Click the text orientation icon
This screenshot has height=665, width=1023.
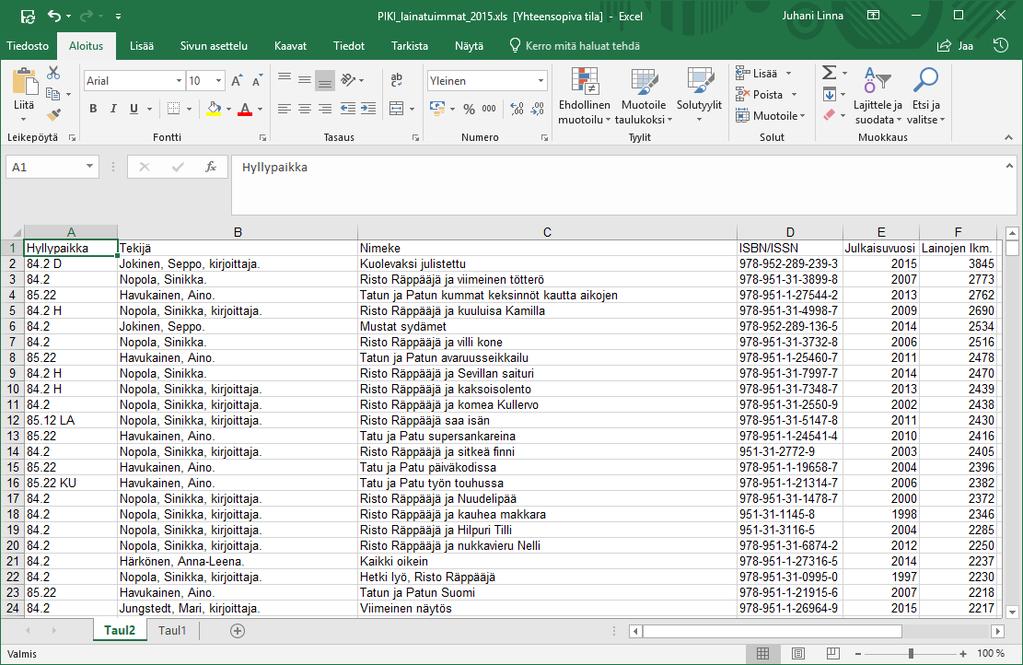(x=348, y=80)
